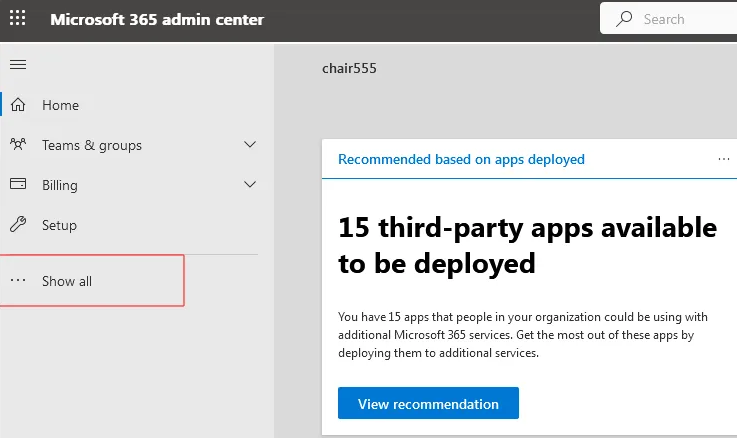Open the recommendation card's more options ellipsis

[x=724, y=159]
